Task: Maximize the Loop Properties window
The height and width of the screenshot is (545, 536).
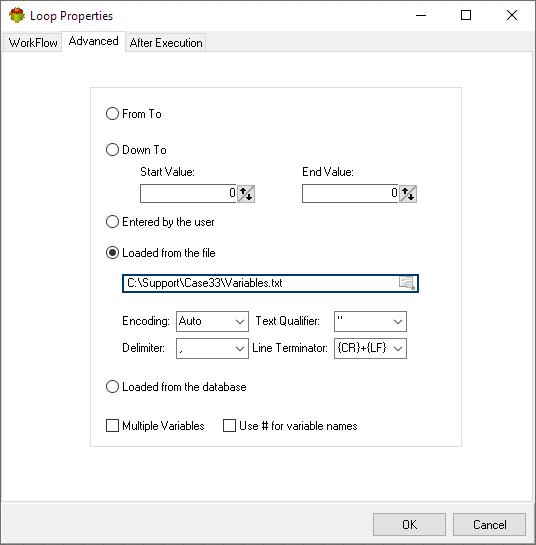Action: tap(466, 15)
